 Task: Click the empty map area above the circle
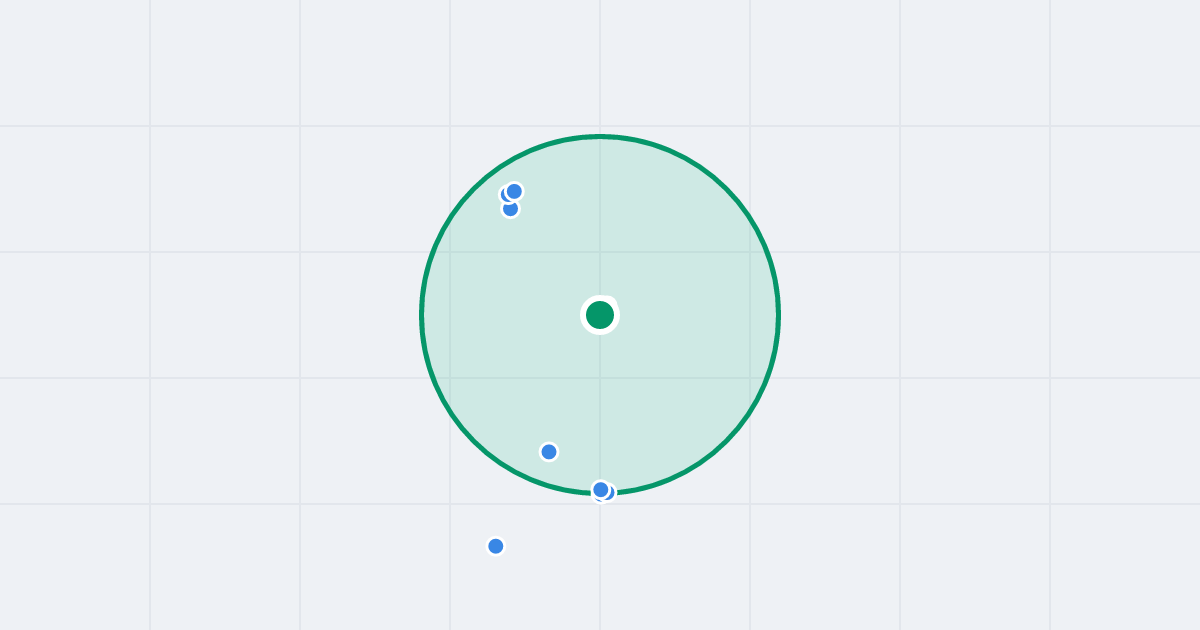tap(600, 60)
